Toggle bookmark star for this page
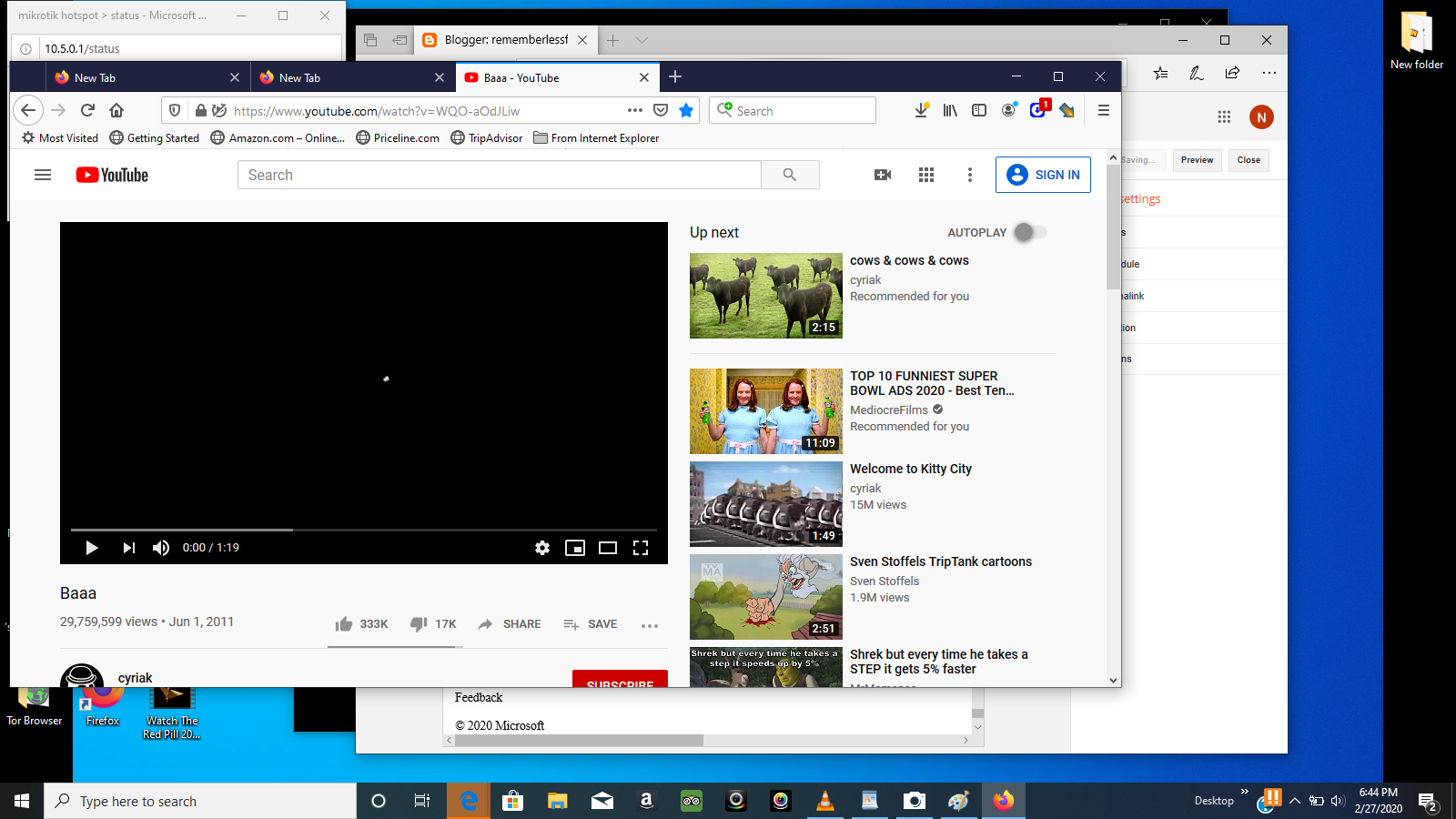The image size is (1456, 819). [x=686, y=110]
